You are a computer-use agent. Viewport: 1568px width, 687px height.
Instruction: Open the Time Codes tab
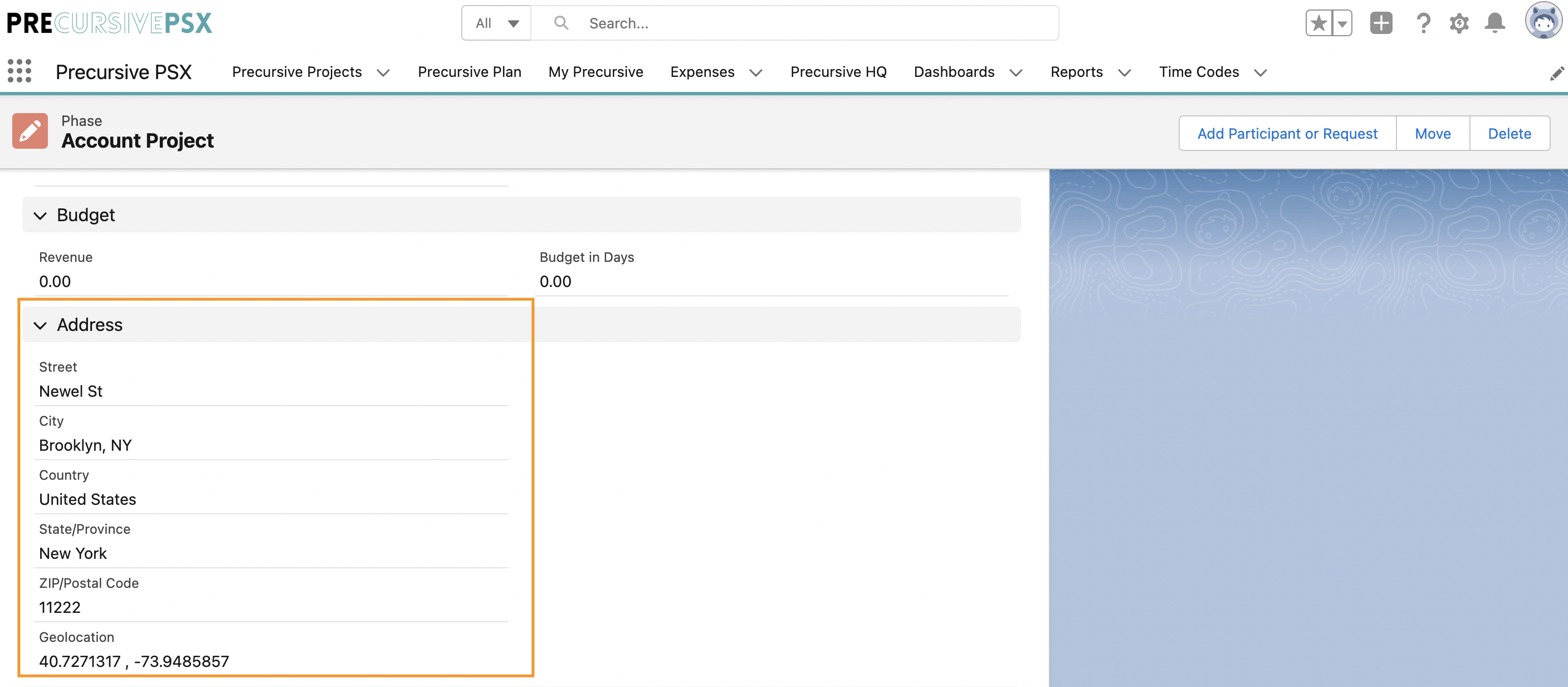(x=1199, y=72)
